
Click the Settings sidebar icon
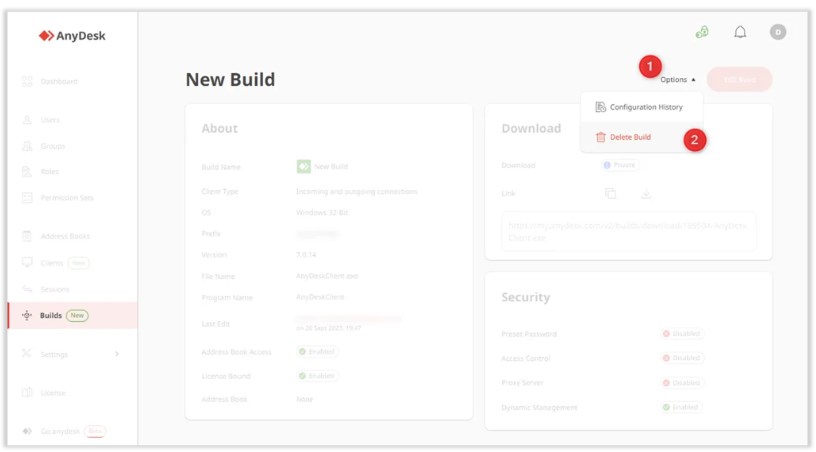[27, 354]
